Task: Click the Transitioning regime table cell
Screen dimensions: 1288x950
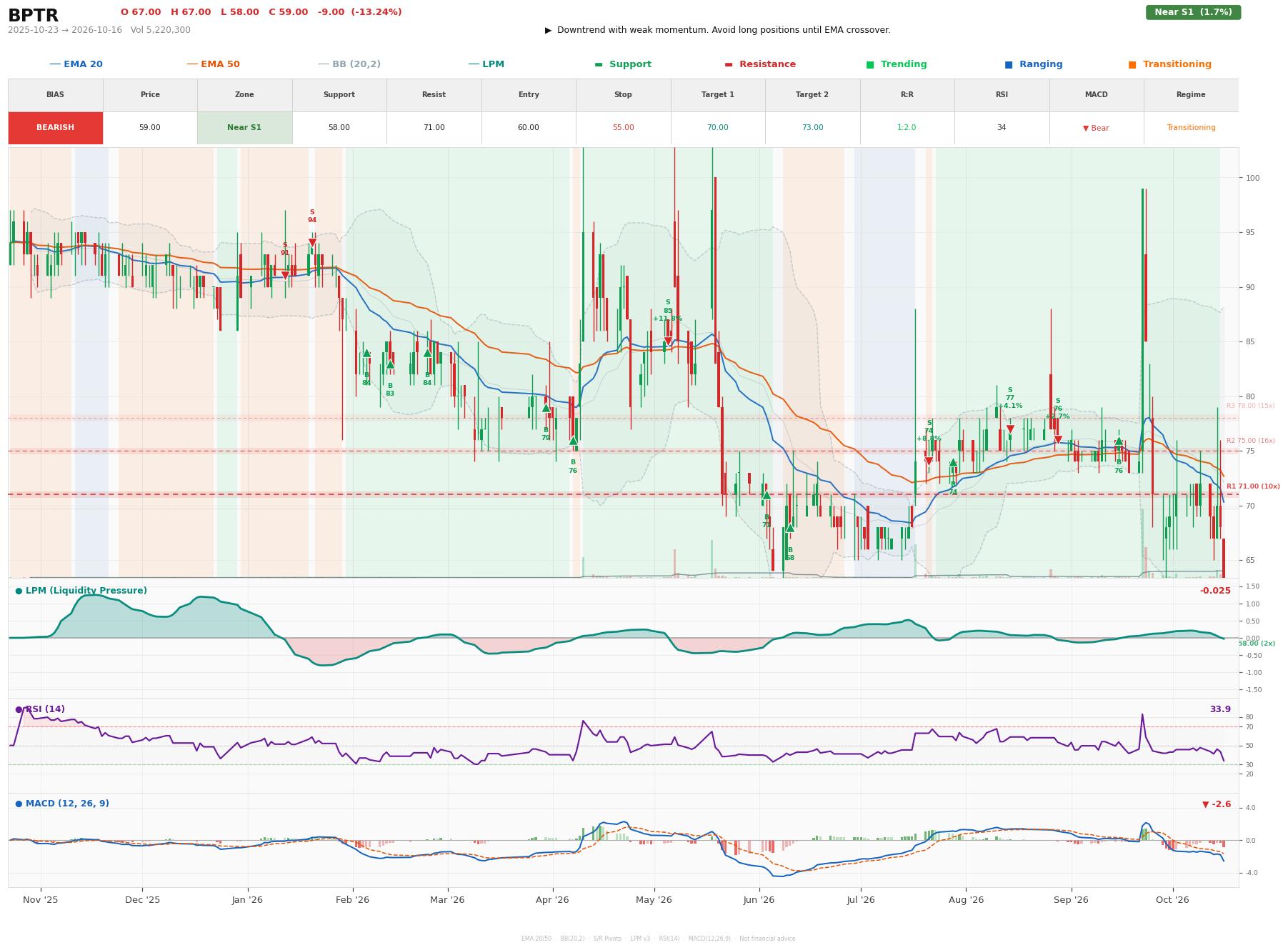Action: click(x=1191, y=128)
